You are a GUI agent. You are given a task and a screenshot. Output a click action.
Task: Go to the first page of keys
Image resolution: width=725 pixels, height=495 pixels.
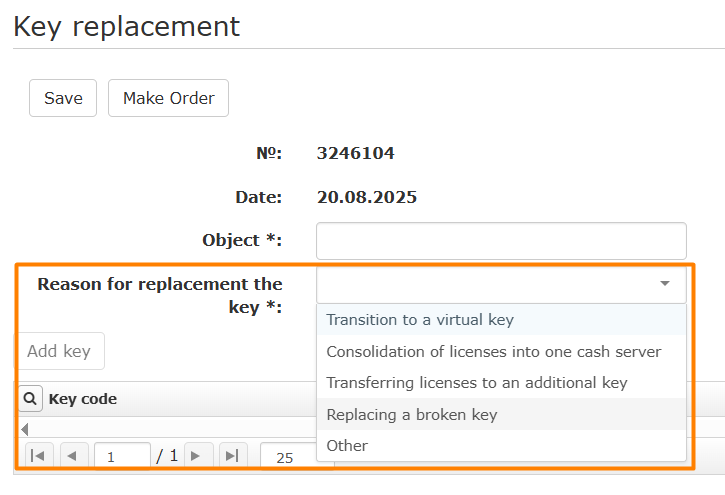click(x=37, y=456)
